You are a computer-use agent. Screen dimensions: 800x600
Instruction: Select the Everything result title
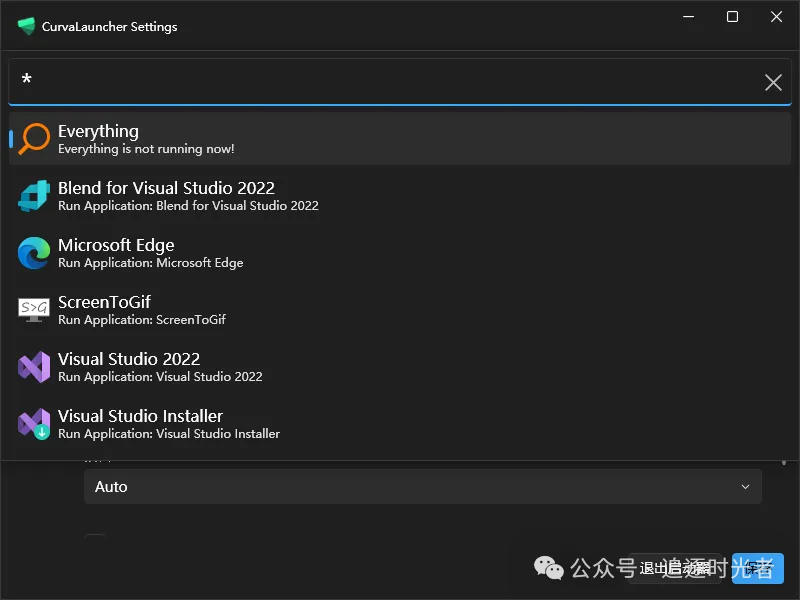point(98,131)
